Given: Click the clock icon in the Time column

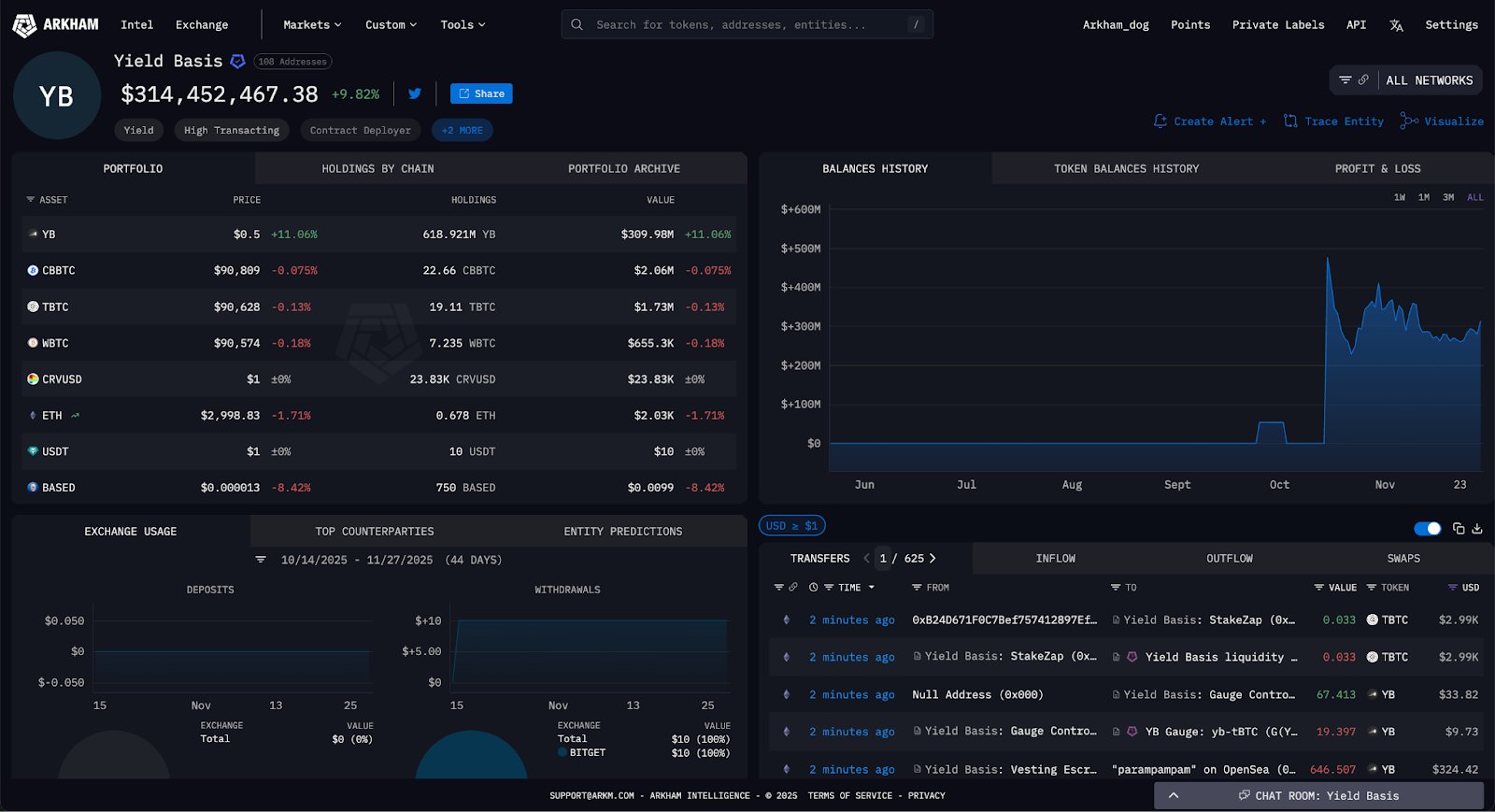Looking at the screenshot, I should point(813,588).
